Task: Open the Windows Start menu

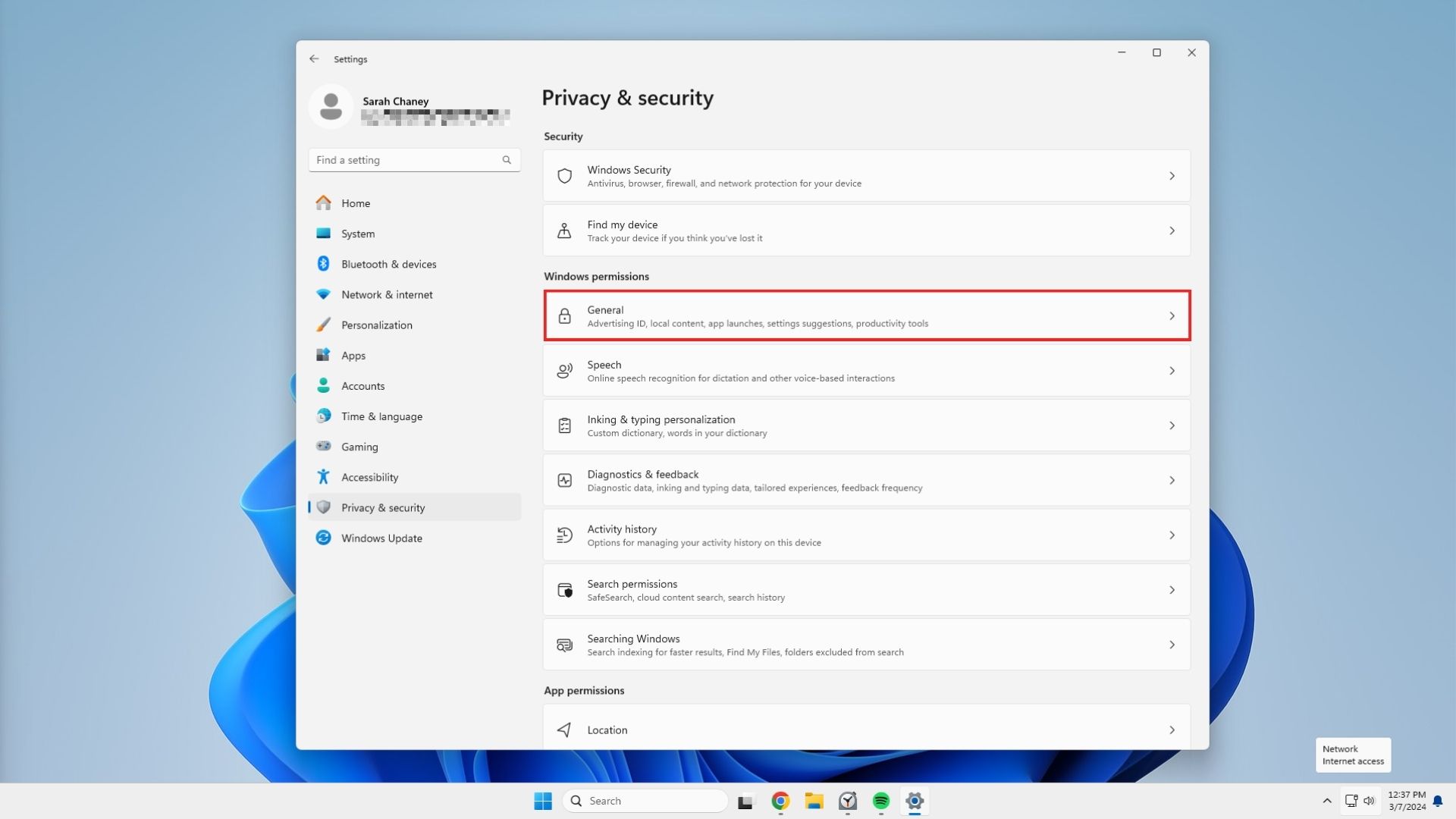Action: [543, 801]
